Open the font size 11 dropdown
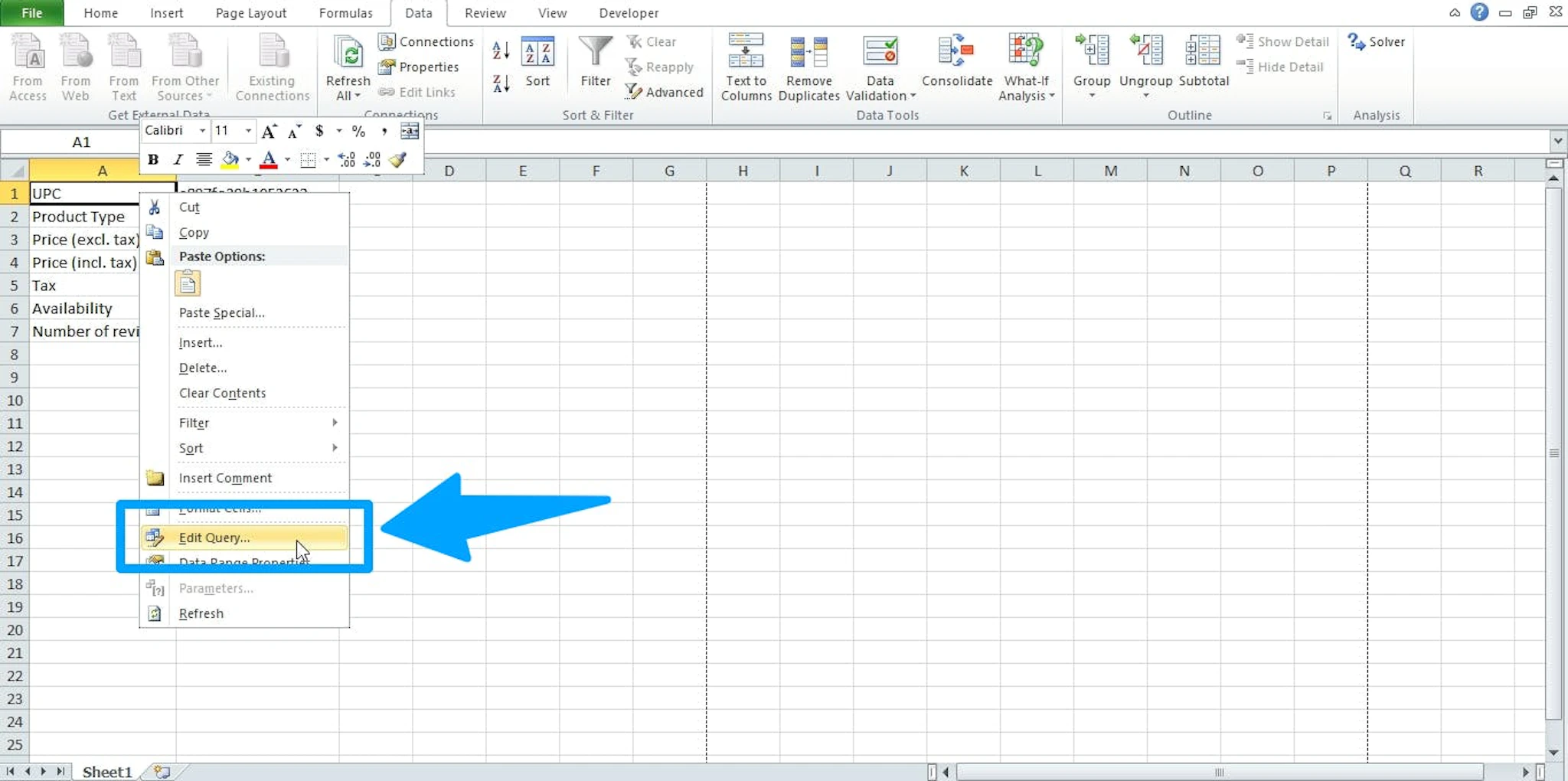The height and width of the screenshot is (781, 1568). pyautogui.click(x=248, y=131)
